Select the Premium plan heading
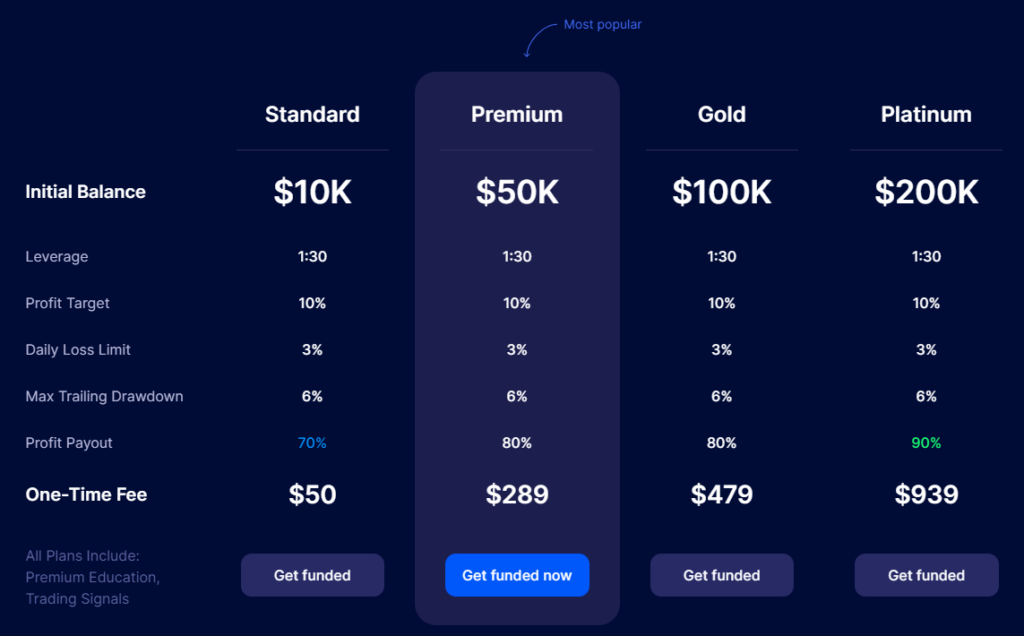This screenshot has height=636, width=1024. point(517,114)
